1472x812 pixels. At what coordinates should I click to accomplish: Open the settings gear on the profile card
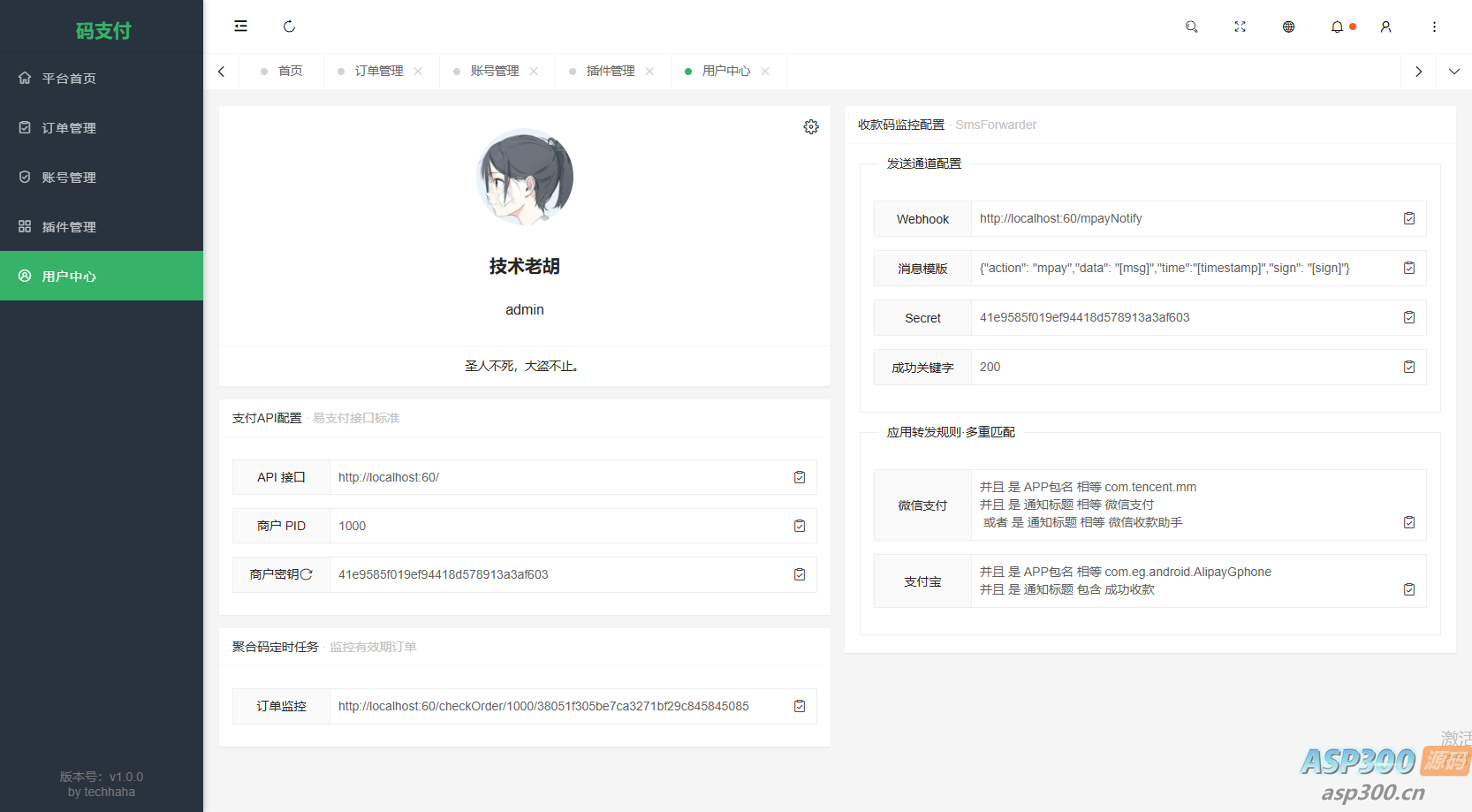click(811, 126)
